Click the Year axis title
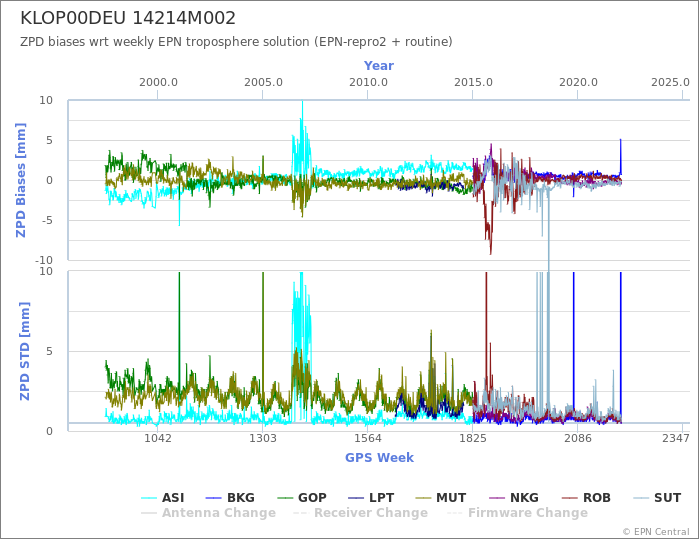The image size is (700, 540). point(379,66)
